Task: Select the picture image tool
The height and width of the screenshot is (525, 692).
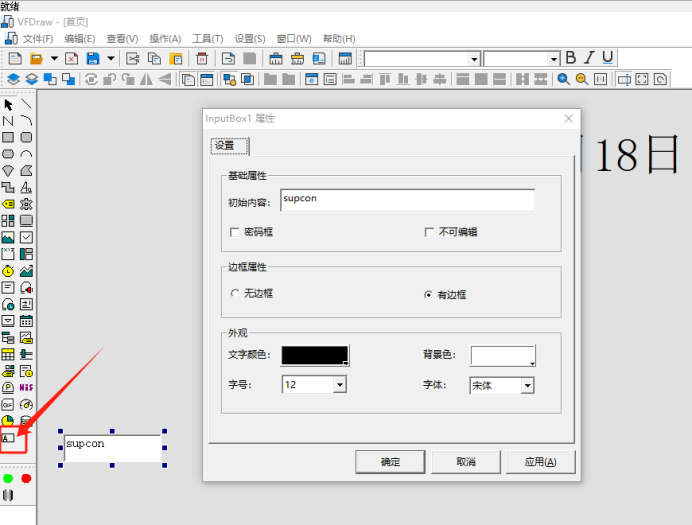Action: pyautogui.click(x=8, y=238)
